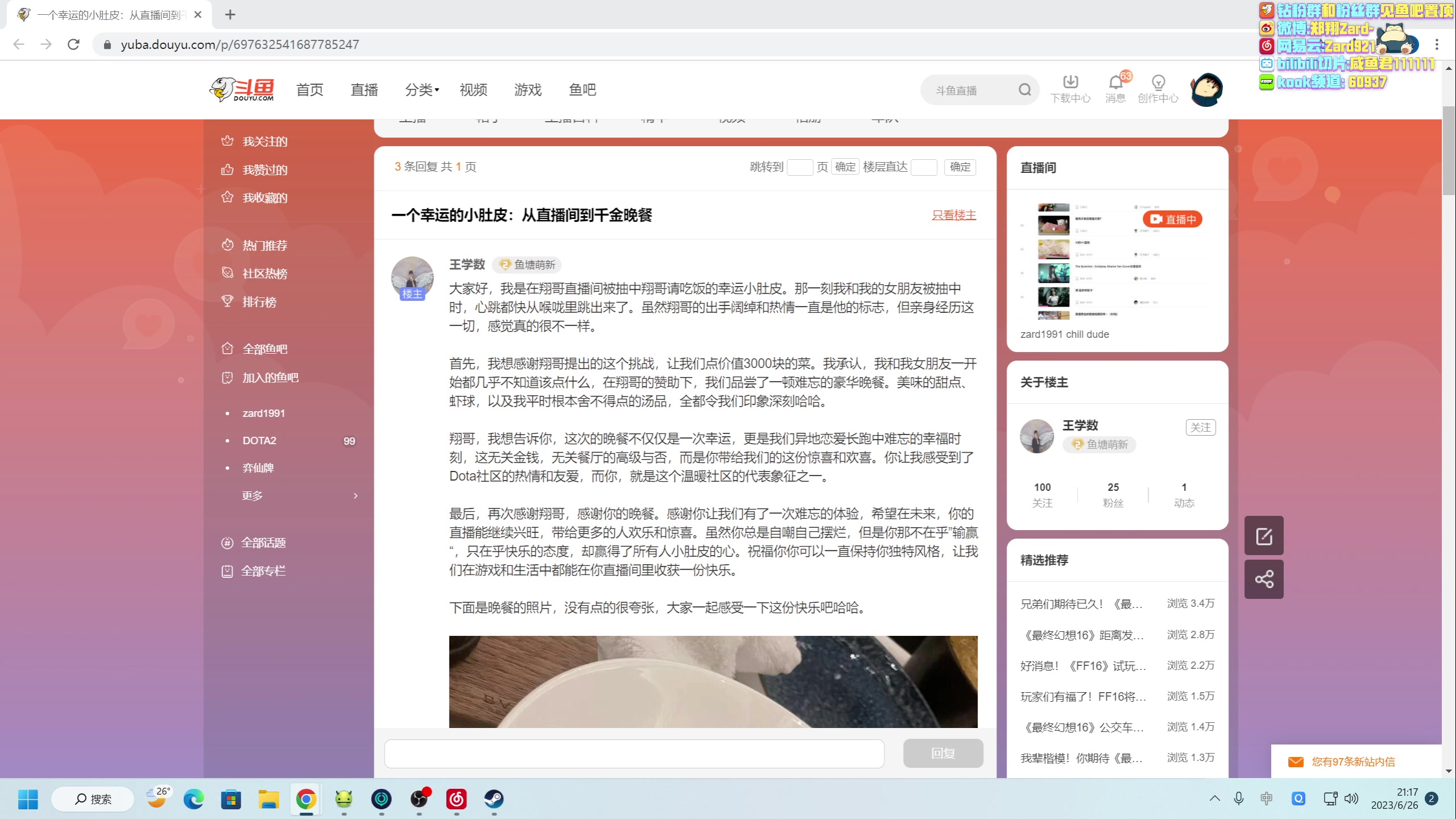
Task: Follow 王学数 with the 关注 button
Action: [x=1200, y=427]
